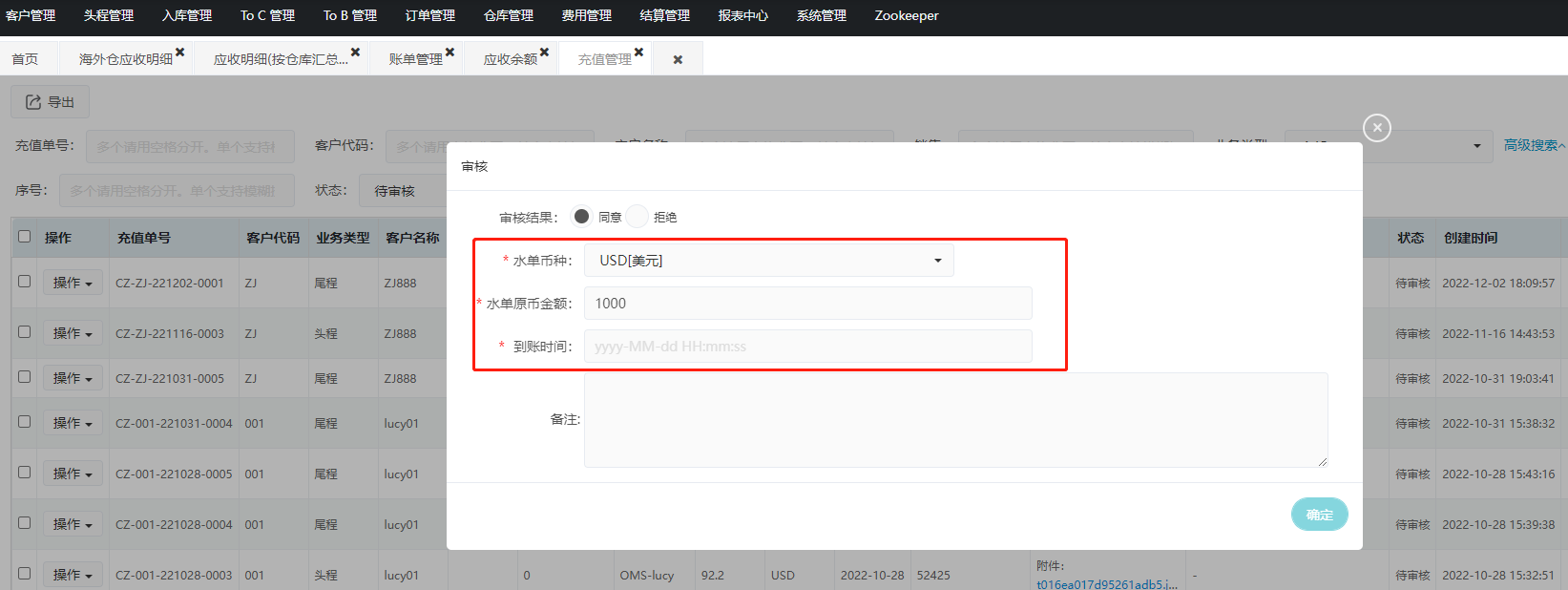Open the To B 管理 menu
This screenshot has width=1568, height=590.
coord(350,15)
